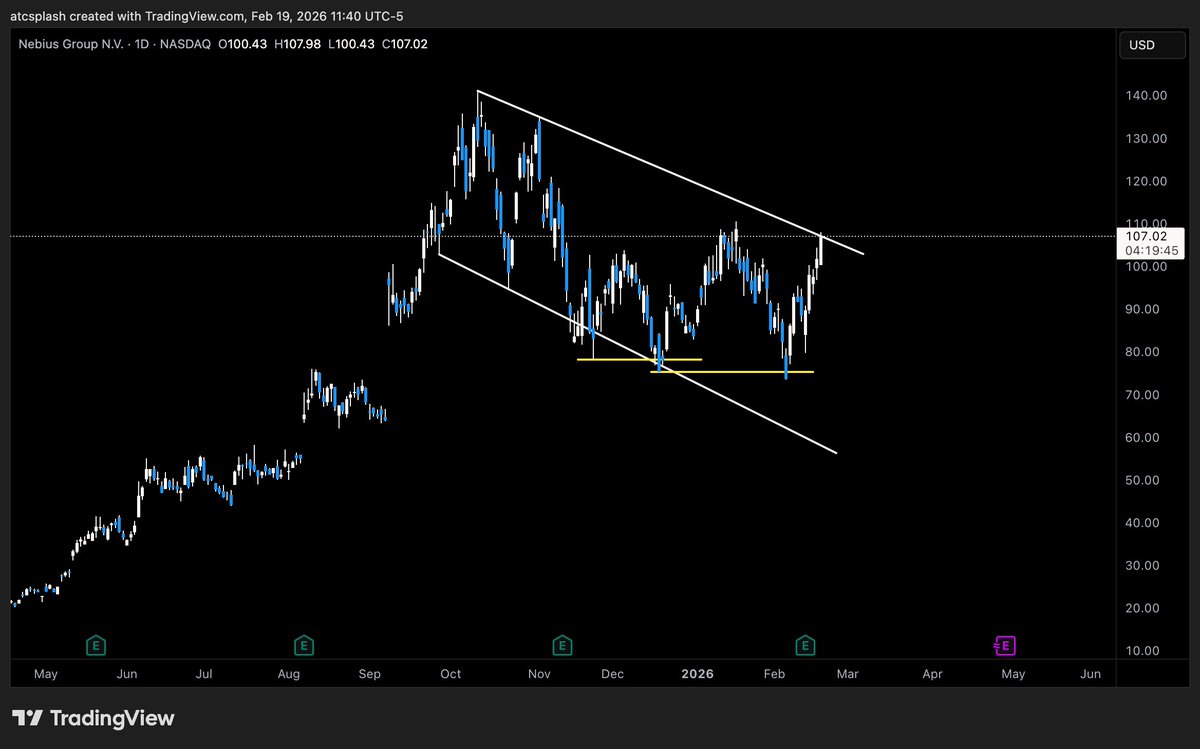This screenshot has height=749, width=1200.
Task: Click the green earnings icon below May 2025
Action: (x=96, y=645)
